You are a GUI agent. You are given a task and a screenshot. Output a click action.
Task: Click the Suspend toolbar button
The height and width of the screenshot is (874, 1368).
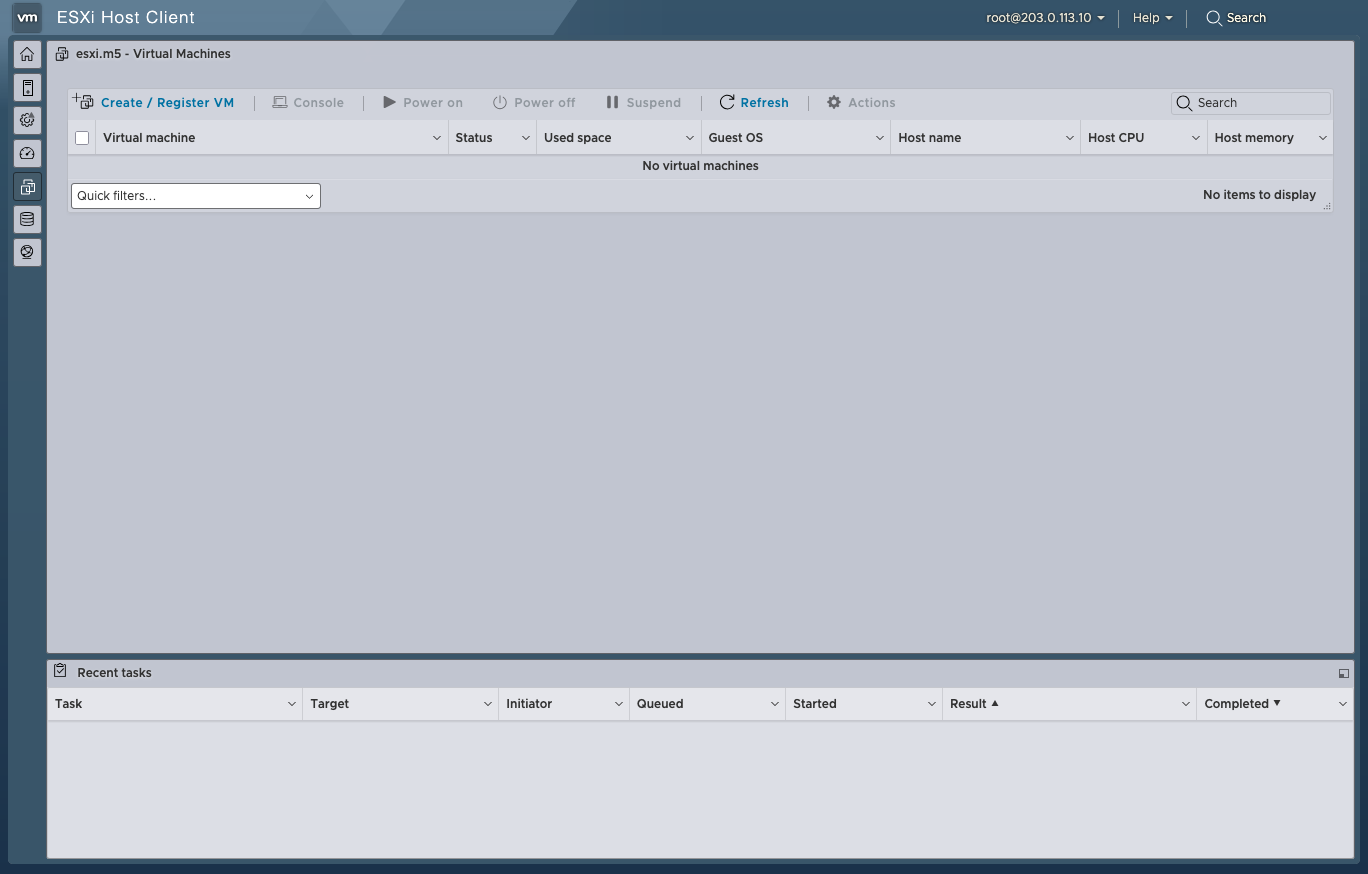coord(643,102)
